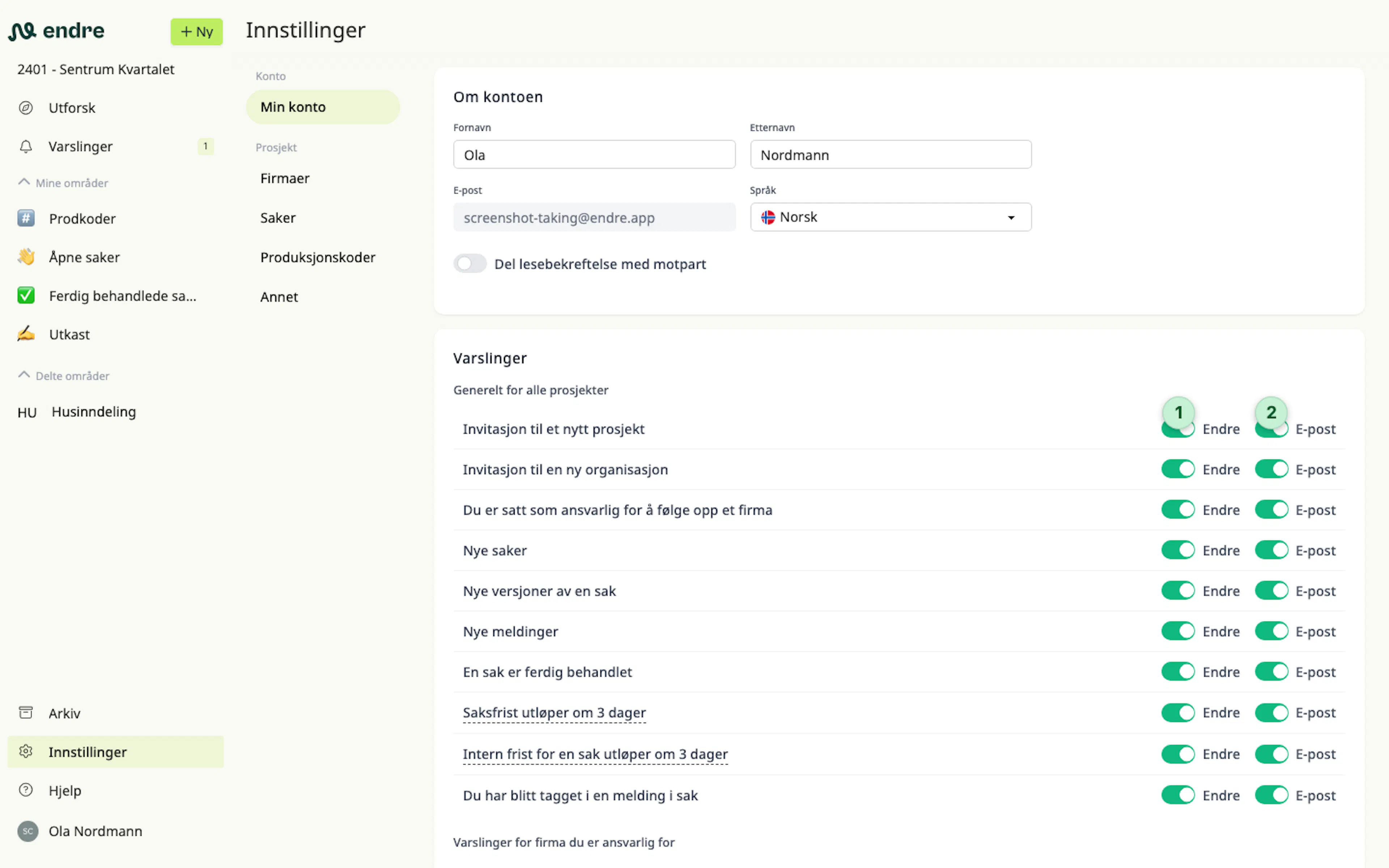Toggle E-post for Invitasjon til en ny organisasjon

click(x=1271, y=469)
